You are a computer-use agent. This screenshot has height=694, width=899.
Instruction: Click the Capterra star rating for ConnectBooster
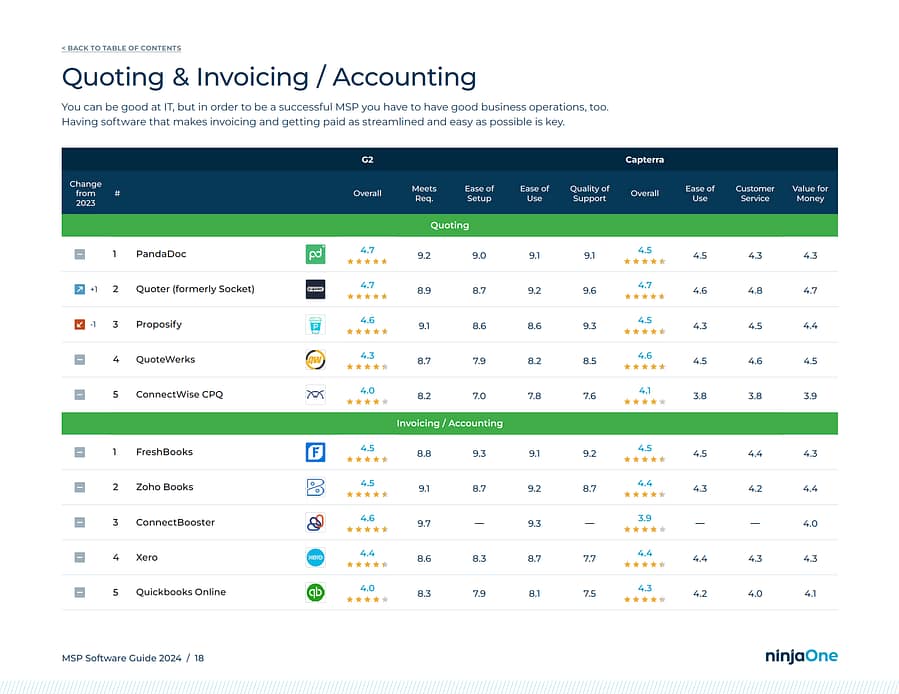tap(644, 529)
